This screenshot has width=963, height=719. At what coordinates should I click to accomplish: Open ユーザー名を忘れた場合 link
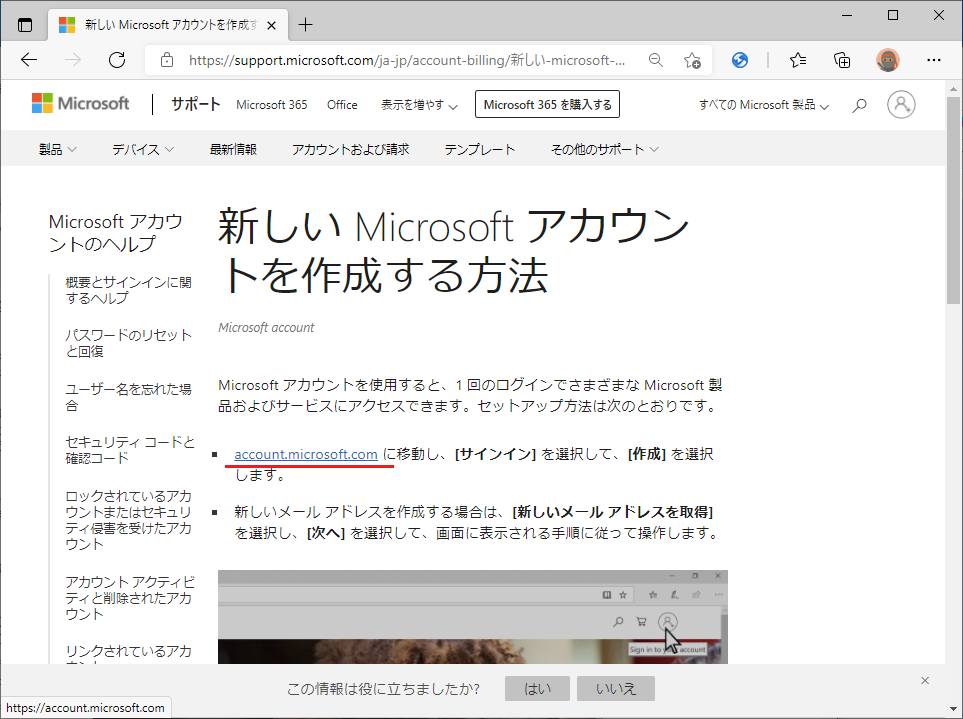pos(128,397)
